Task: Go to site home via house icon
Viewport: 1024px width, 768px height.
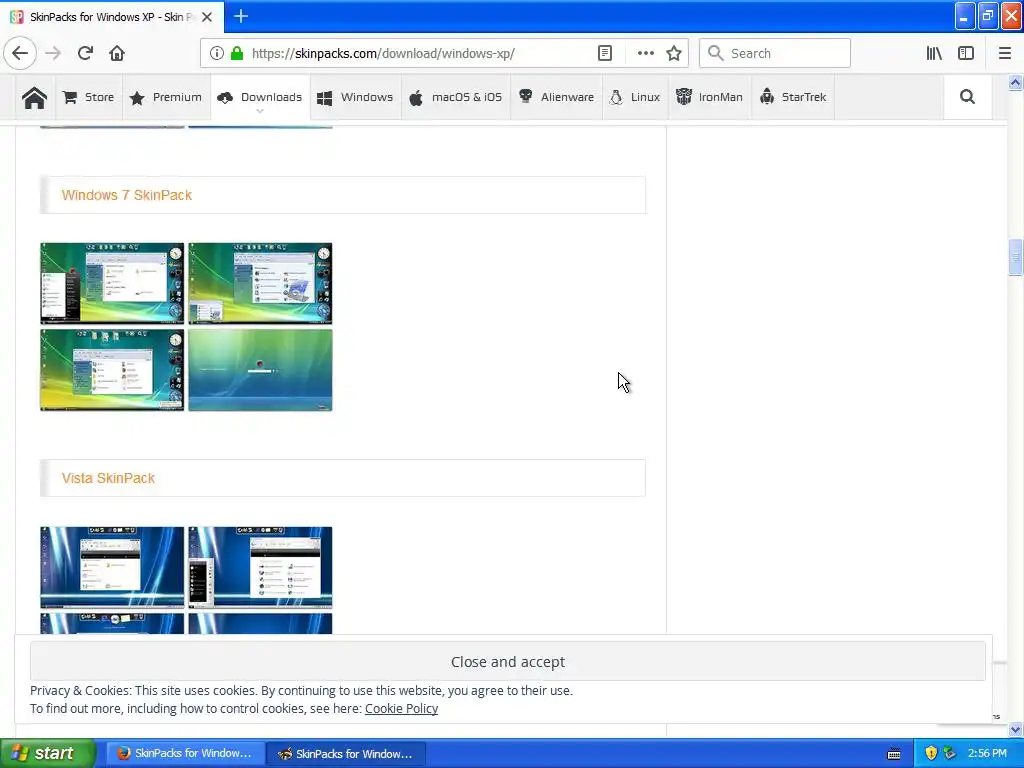Action: [35, 97]
